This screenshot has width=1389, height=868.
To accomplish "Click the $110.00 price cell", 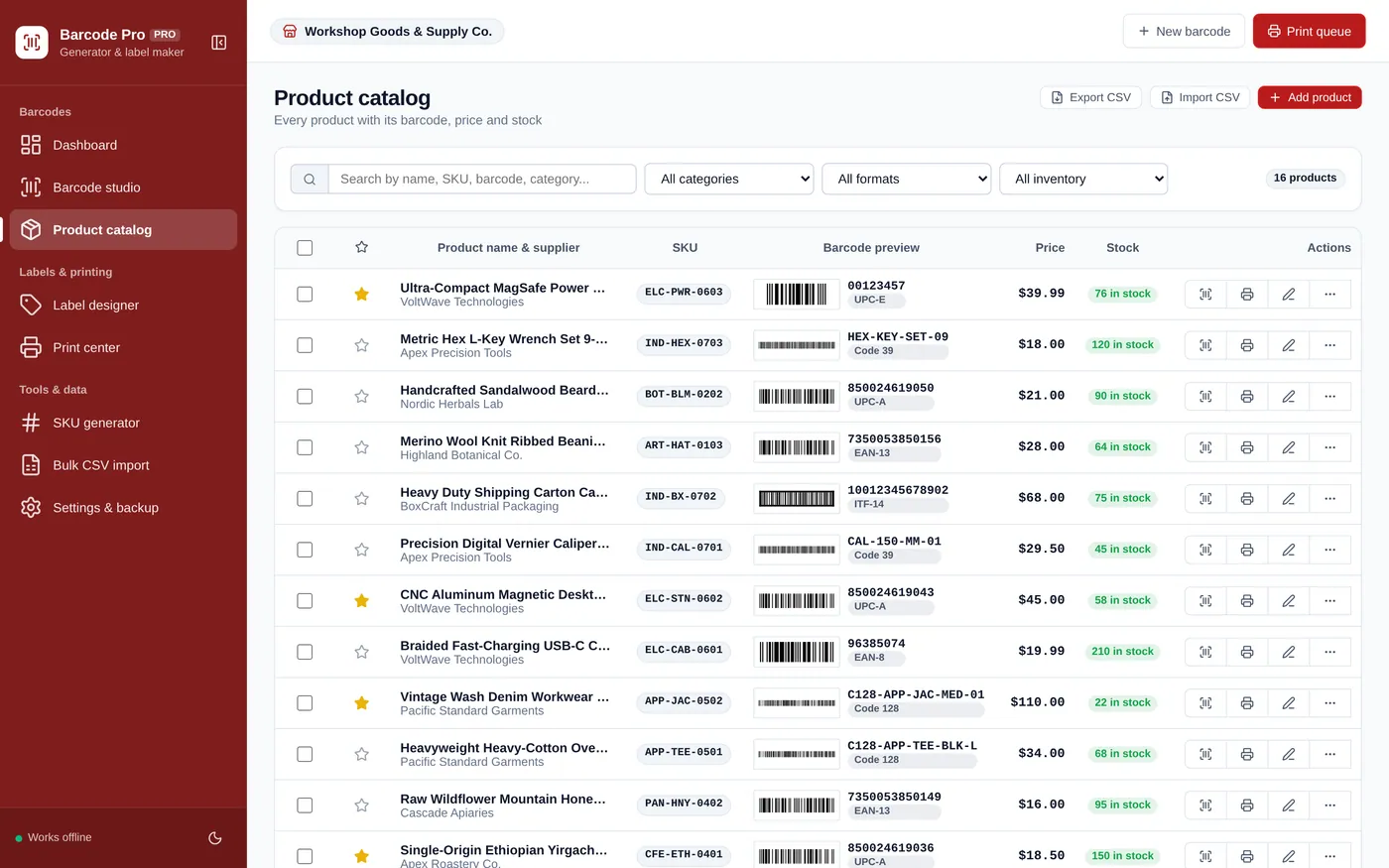I will tap(1037, 702).
